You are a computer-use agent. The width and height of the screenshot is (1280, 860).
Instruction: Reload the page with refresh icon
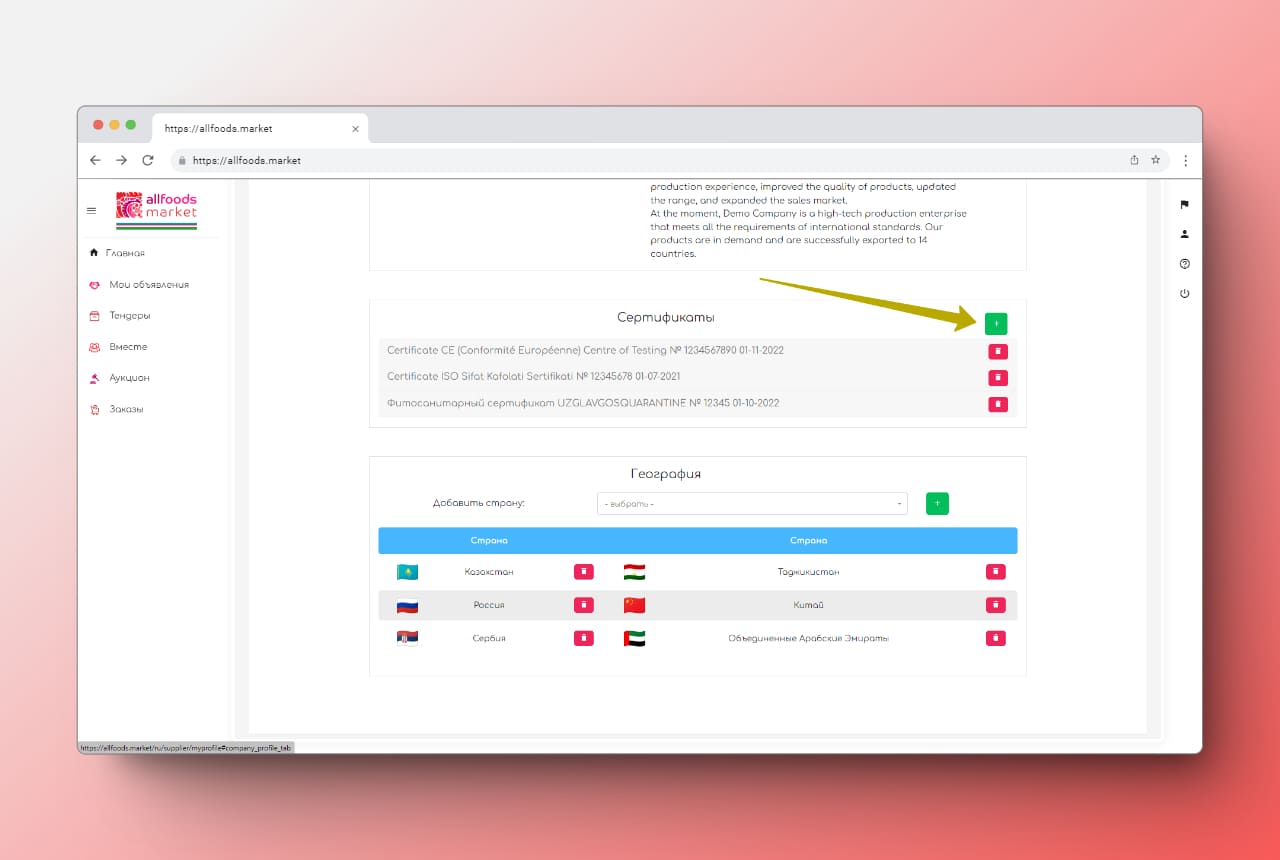click(148, 160)
